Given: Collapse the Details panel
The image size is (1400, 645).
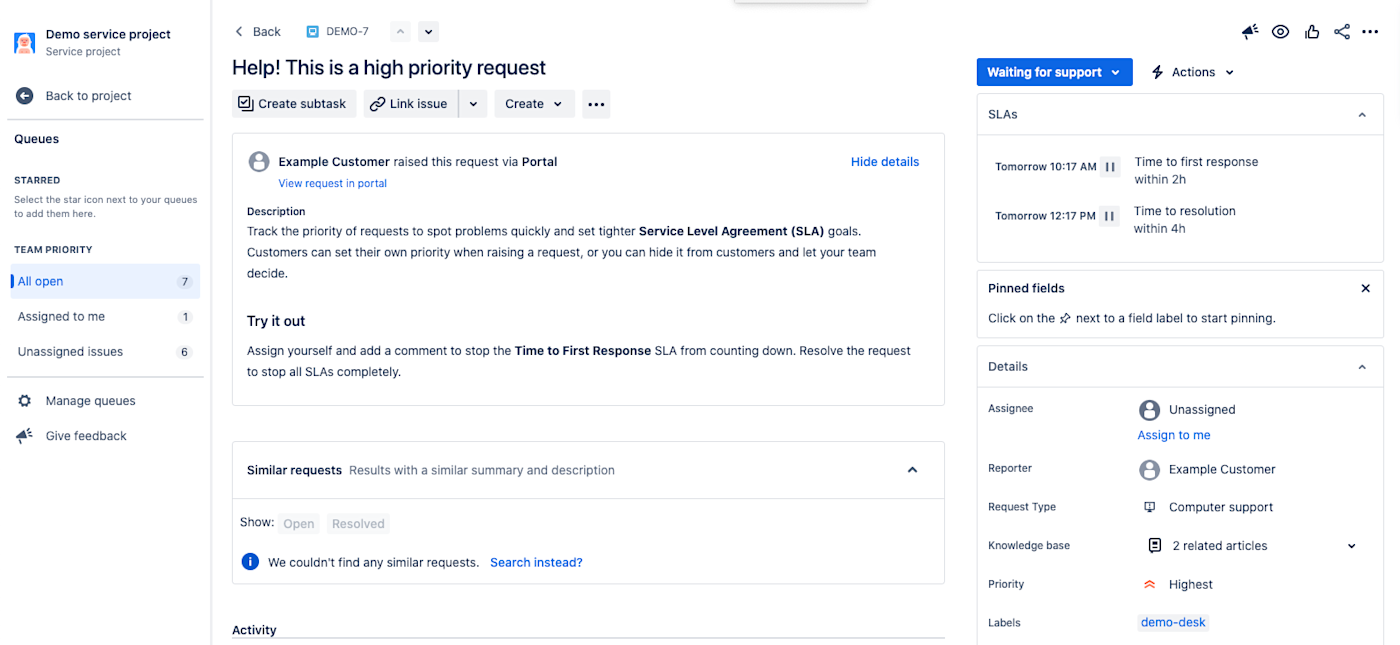Looking at the screenshot, I should 1362,367.
